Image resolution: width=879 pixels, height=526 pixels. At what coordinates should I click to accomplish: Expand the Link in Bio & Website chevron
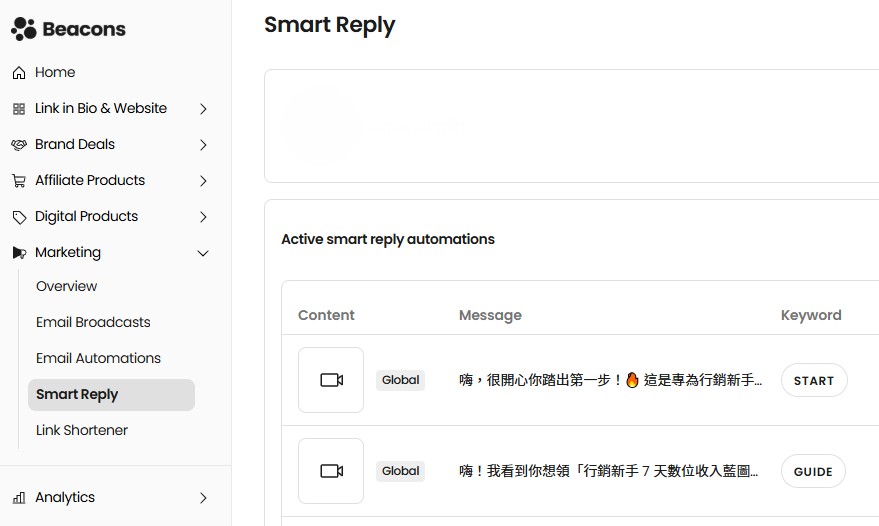203,109
